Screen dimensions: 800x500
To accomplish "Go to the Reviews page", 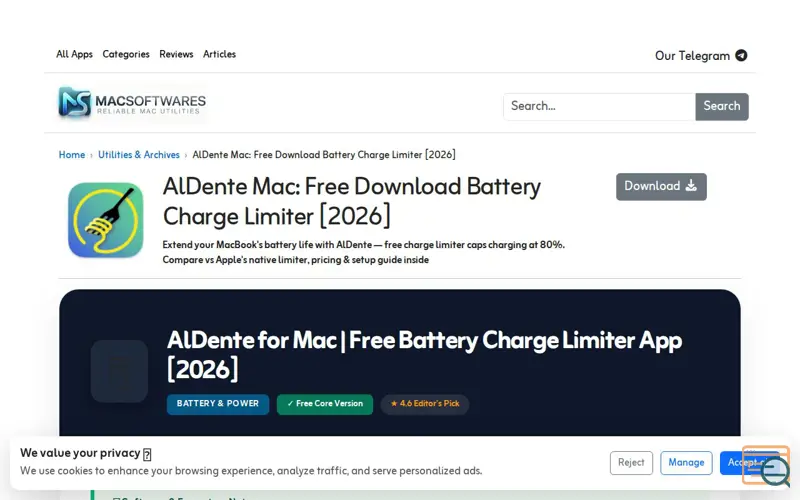I will pos(176,54).
